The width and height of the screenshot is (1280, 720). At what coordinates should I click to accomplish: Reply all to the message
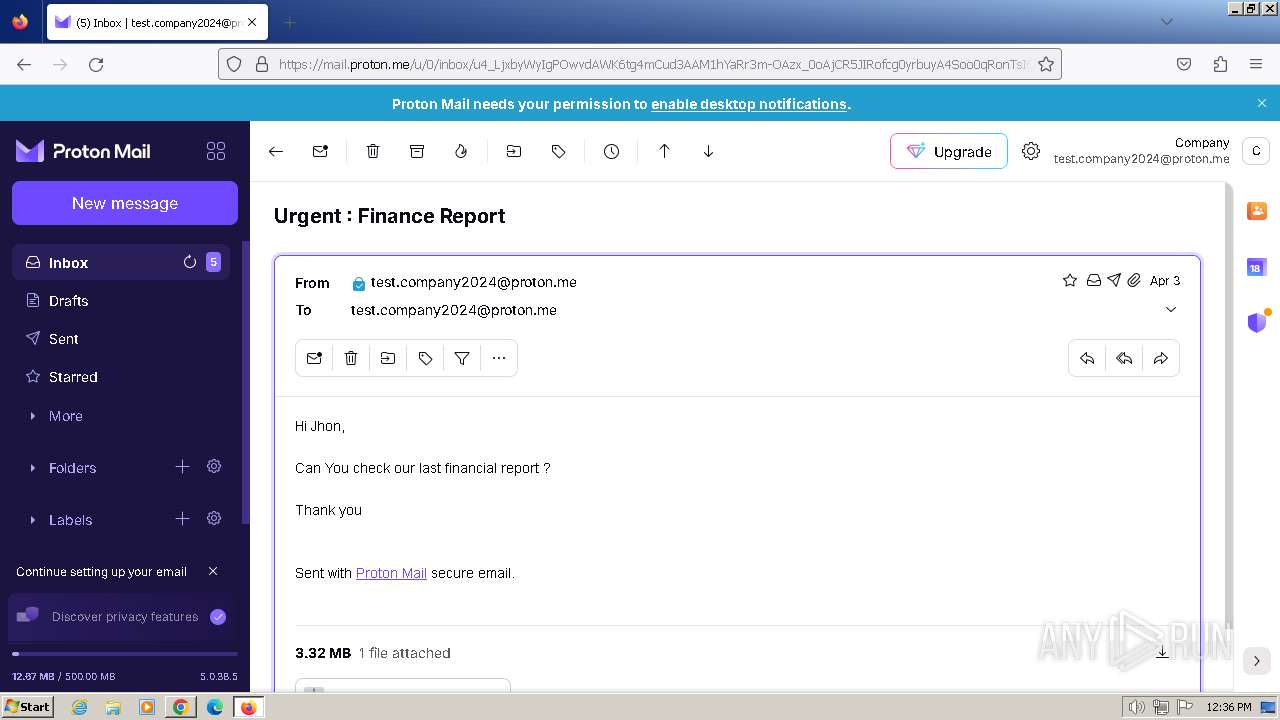1124,358
